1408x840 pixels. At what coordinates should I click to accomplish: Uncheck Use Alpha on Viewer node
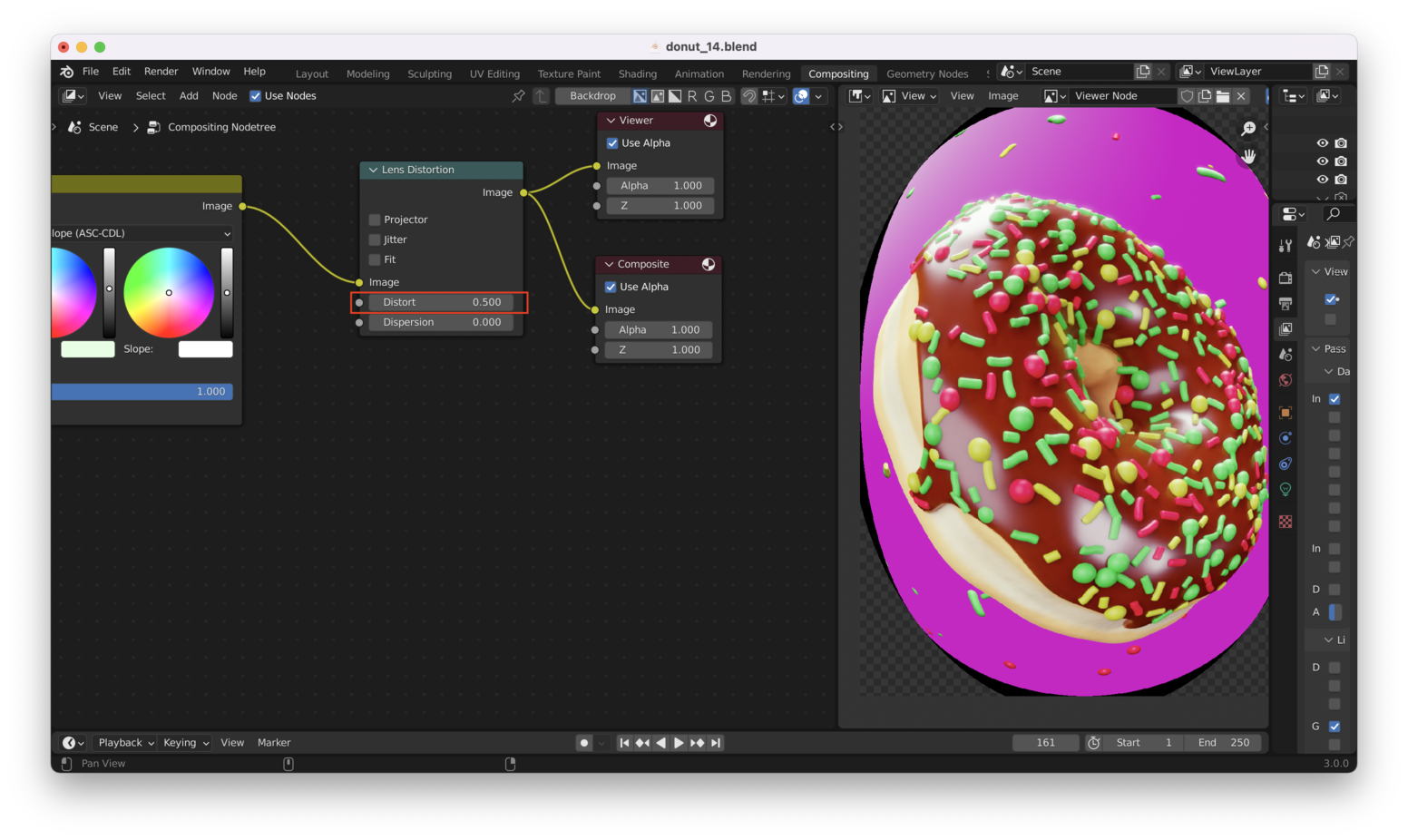[x=612, y=143]
